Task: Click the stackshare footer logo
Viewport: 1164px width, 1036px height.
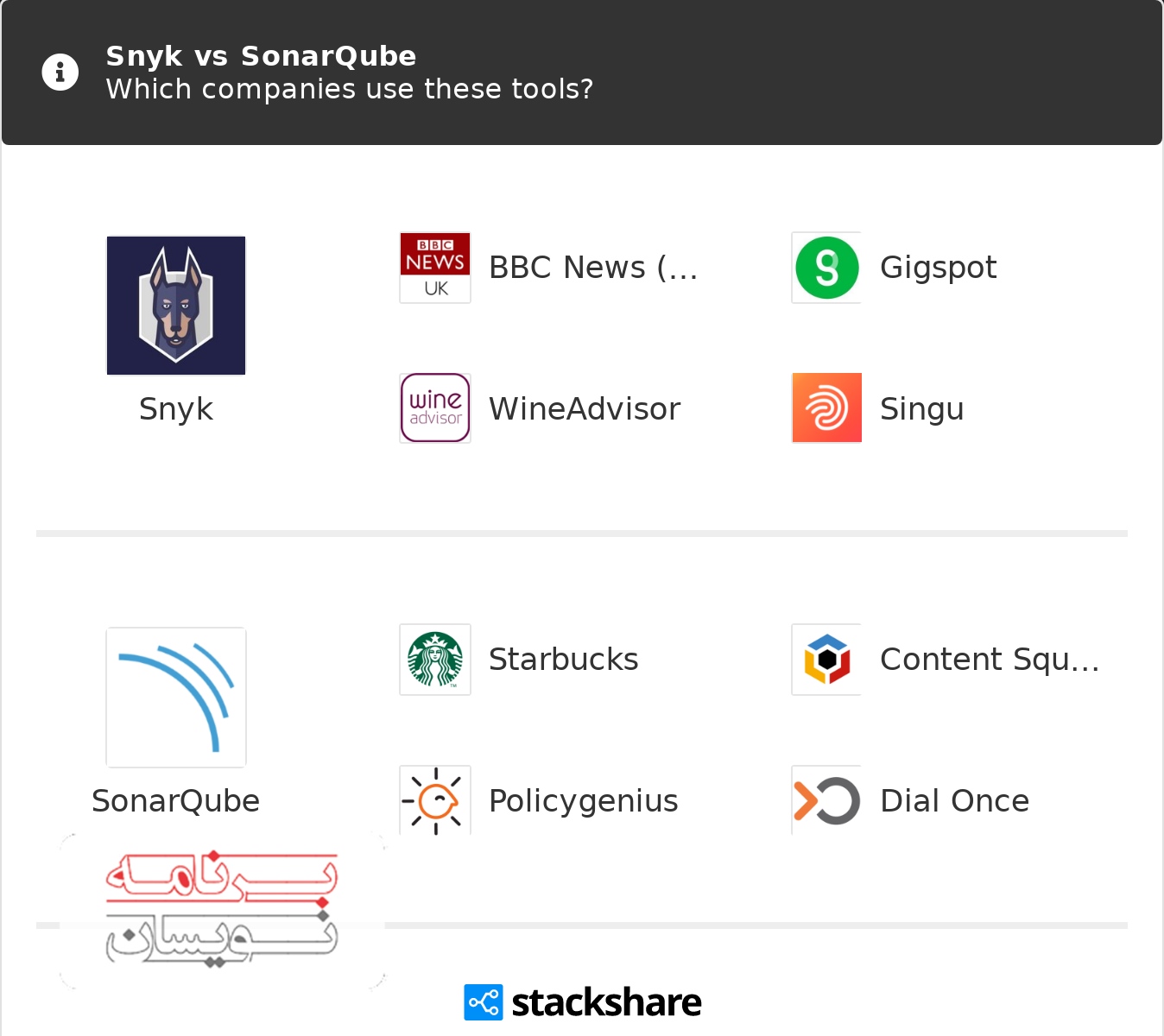Action: [583, 1002]
